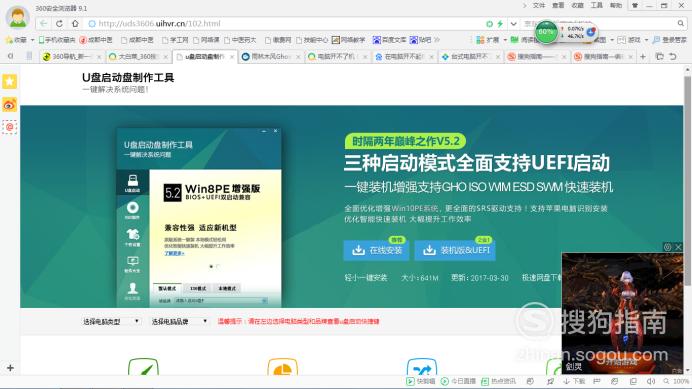Click the 装机版&UEFI download button
Viewport: 692px width, 389px height.
pyautogui.click(x=455, y=250)
